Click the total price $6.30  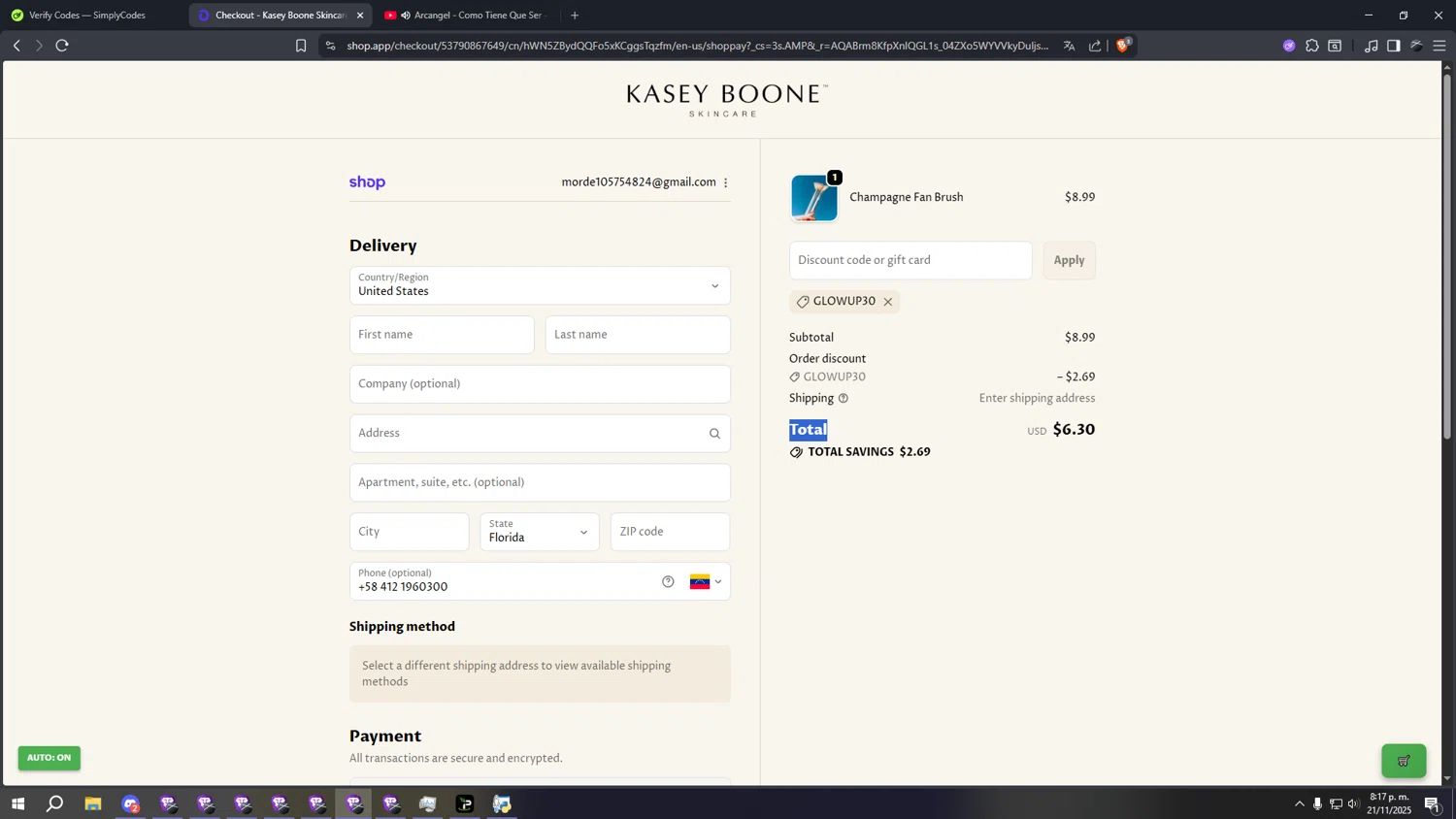point(1074,430)
